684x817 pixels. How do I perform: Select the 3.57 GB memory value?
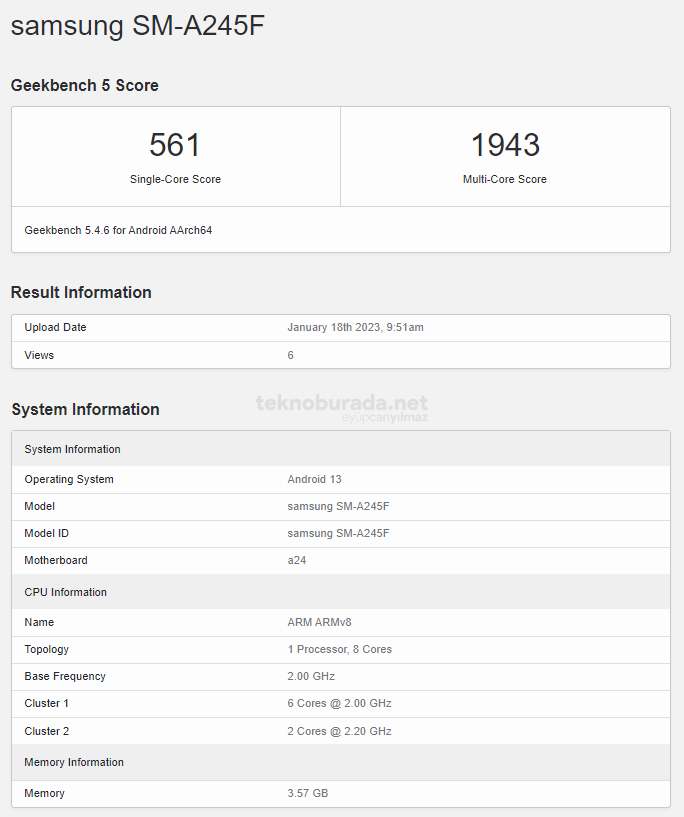pos(308,794)
